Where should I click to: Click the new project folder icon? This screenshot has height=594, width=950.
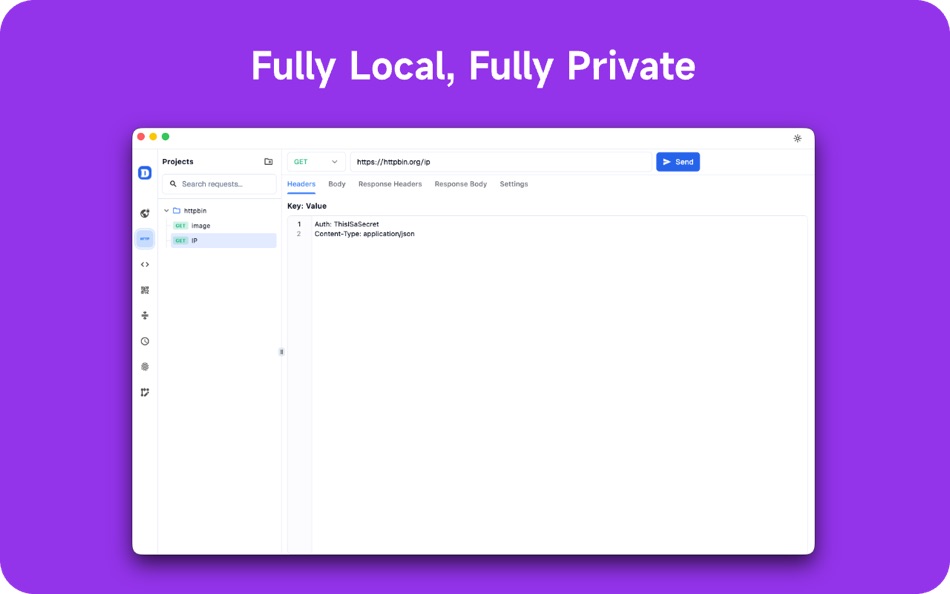click(x=268, y=162)
